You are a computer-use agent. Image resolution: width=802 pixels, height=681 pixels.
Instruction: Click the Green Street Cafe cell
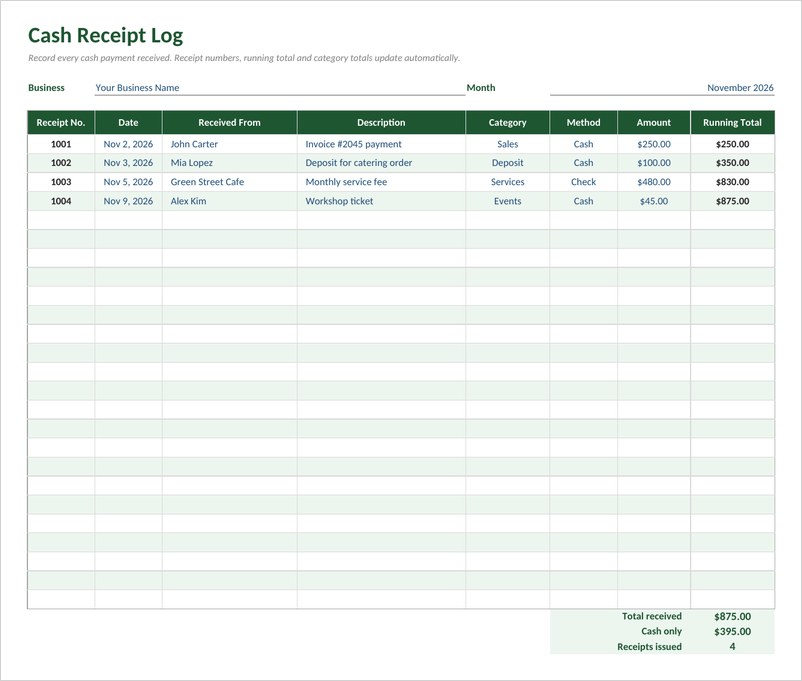click(x=230, y=182)
